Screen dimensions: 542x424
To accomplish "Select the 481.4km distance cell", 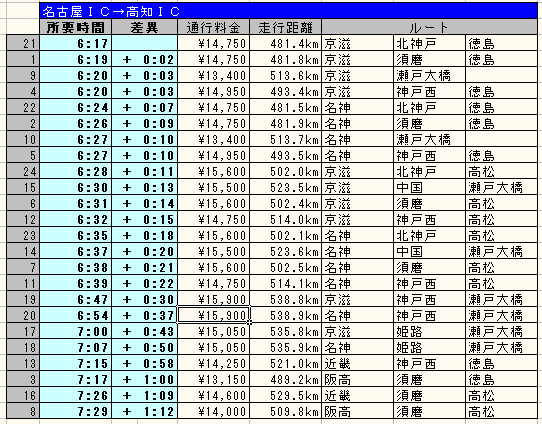I will click(x=286, y=44).
